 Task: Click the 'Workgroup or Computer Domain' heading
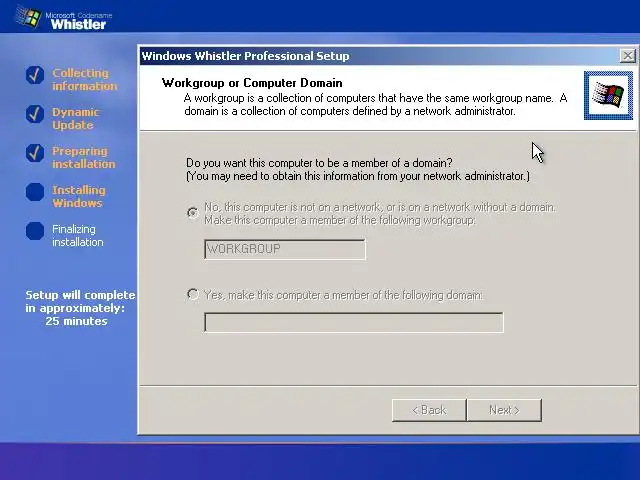252,83
